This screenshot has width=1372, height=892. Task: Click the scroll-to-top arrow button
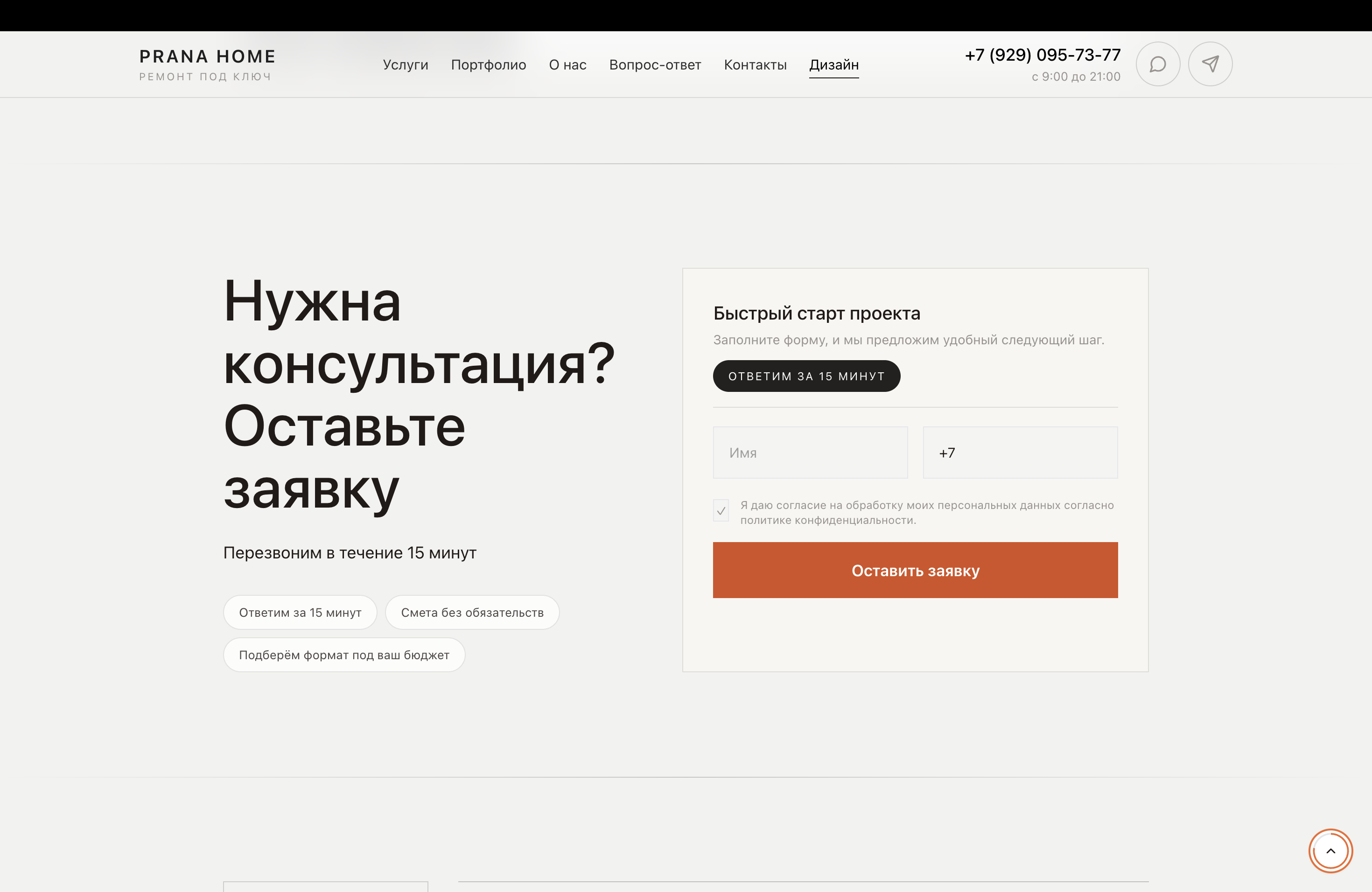[x=1330, y=850]
